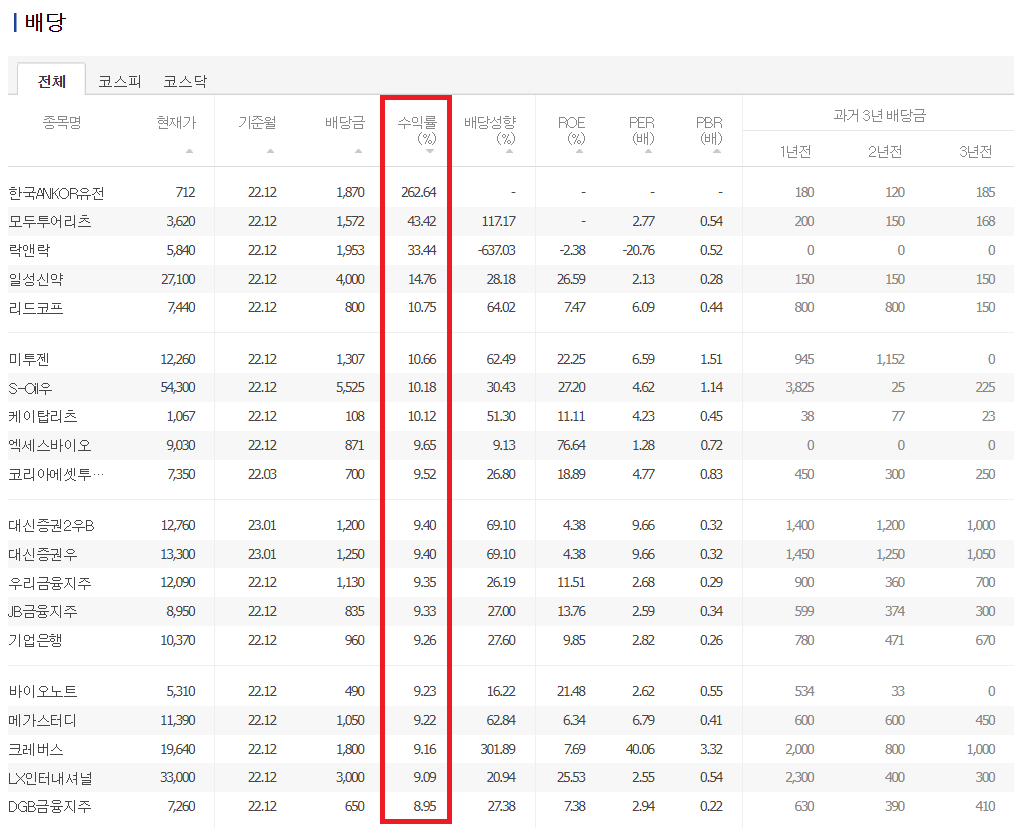The width and height of the screenshot is (1019, 828).
Task: Open stock 엑세스바이오
Action: pyautogui.click(x=49, y=446)
